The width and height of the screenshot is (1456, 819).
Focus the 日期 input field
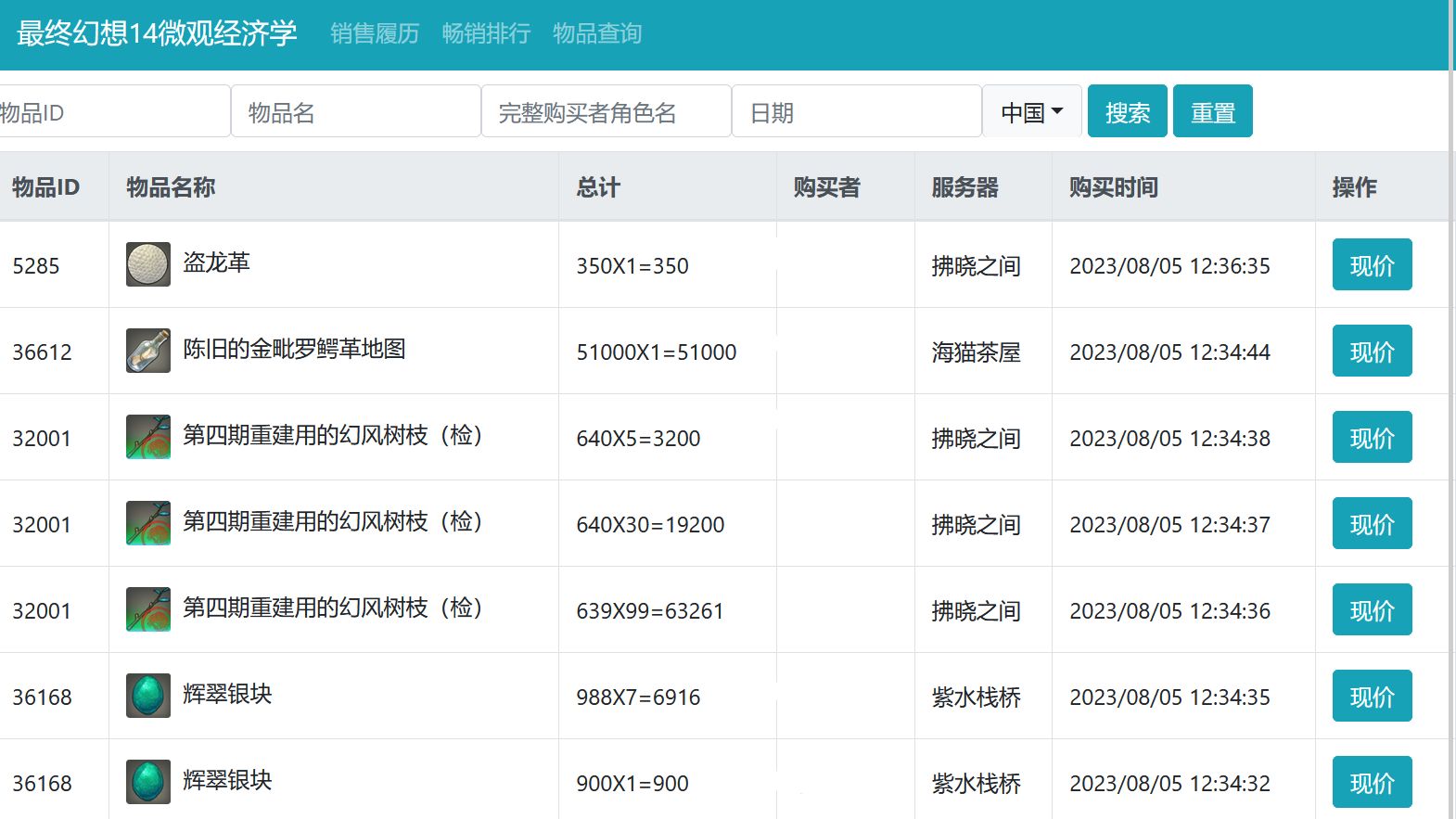tap(857, 111)
